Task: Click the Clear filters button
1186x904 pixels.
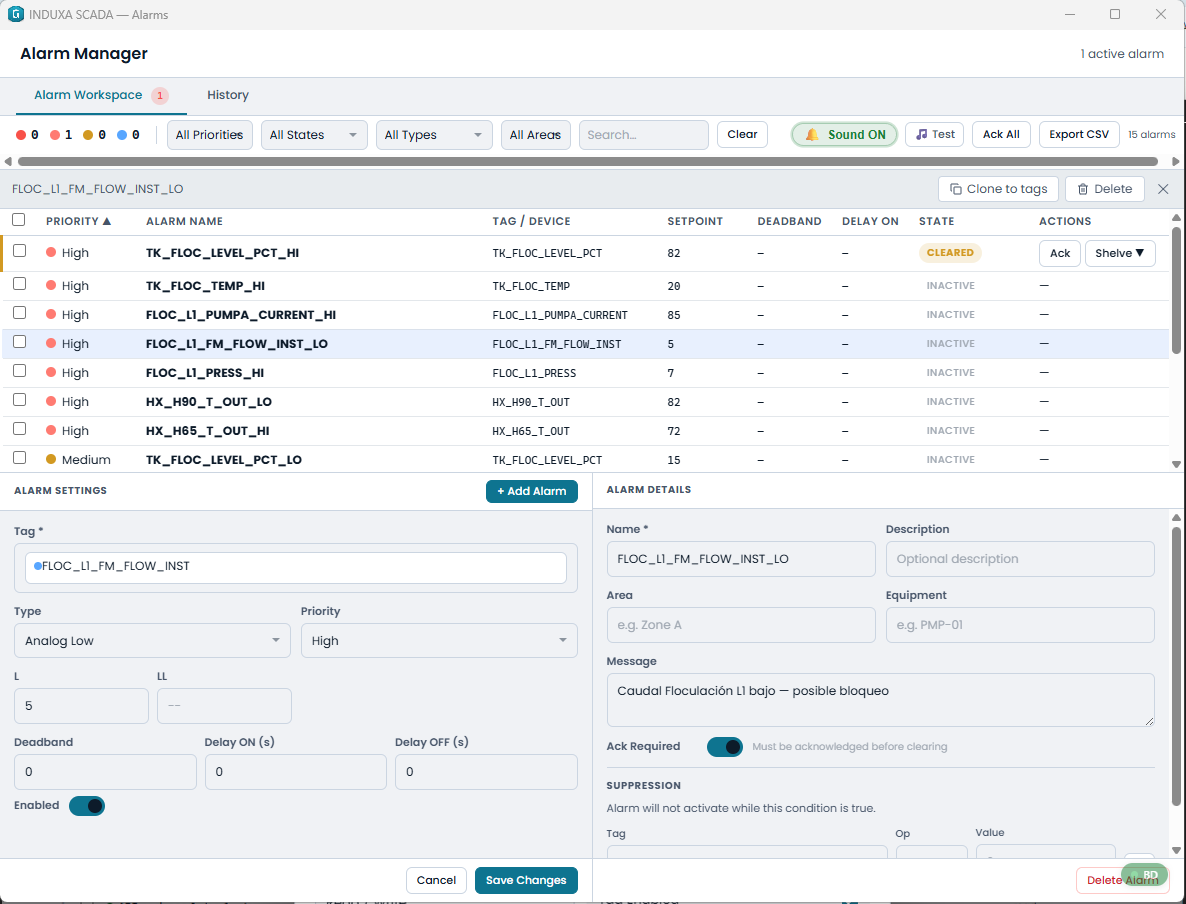Action: 742,135
